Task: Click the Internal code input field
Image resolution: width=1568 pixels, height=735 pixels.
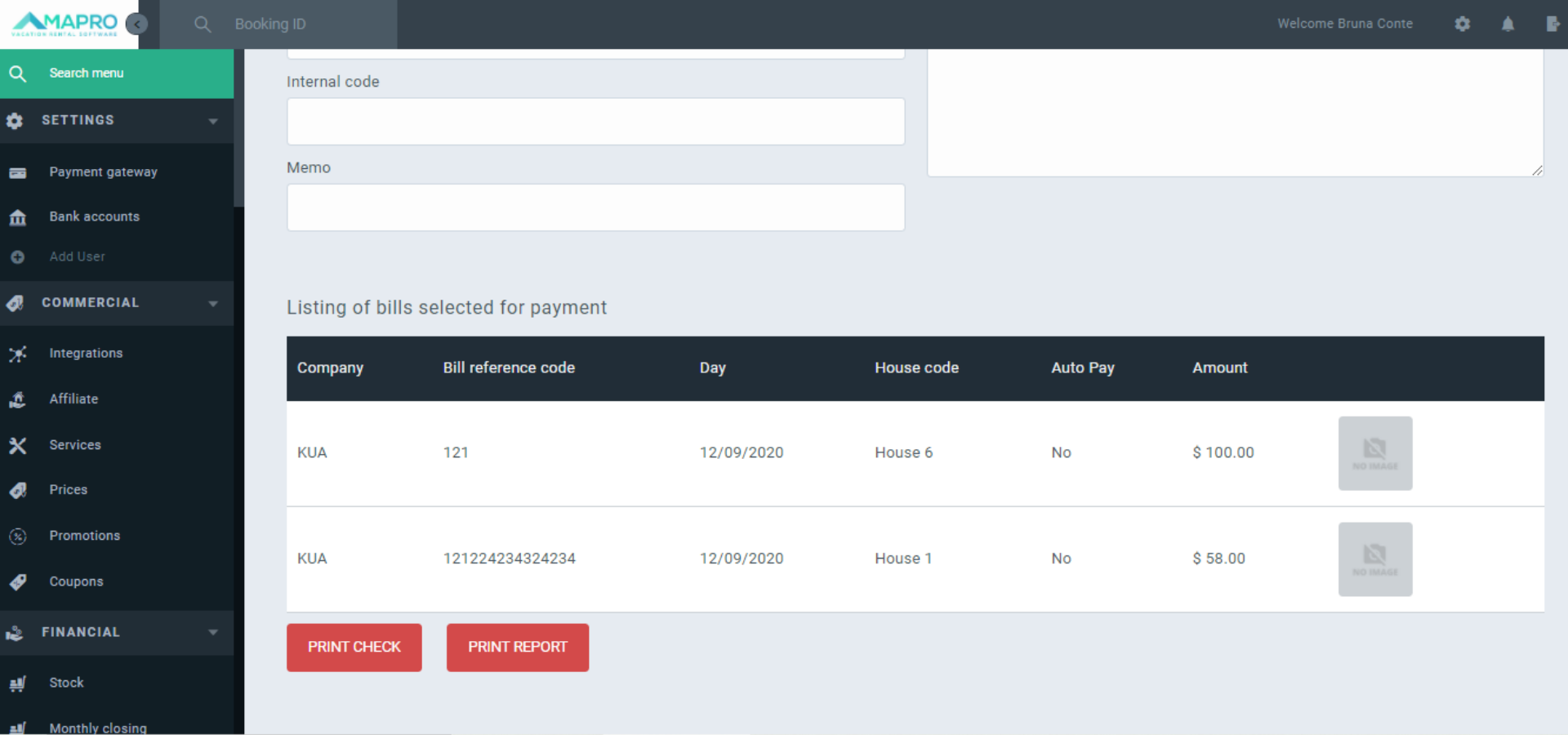Action: 595,122
